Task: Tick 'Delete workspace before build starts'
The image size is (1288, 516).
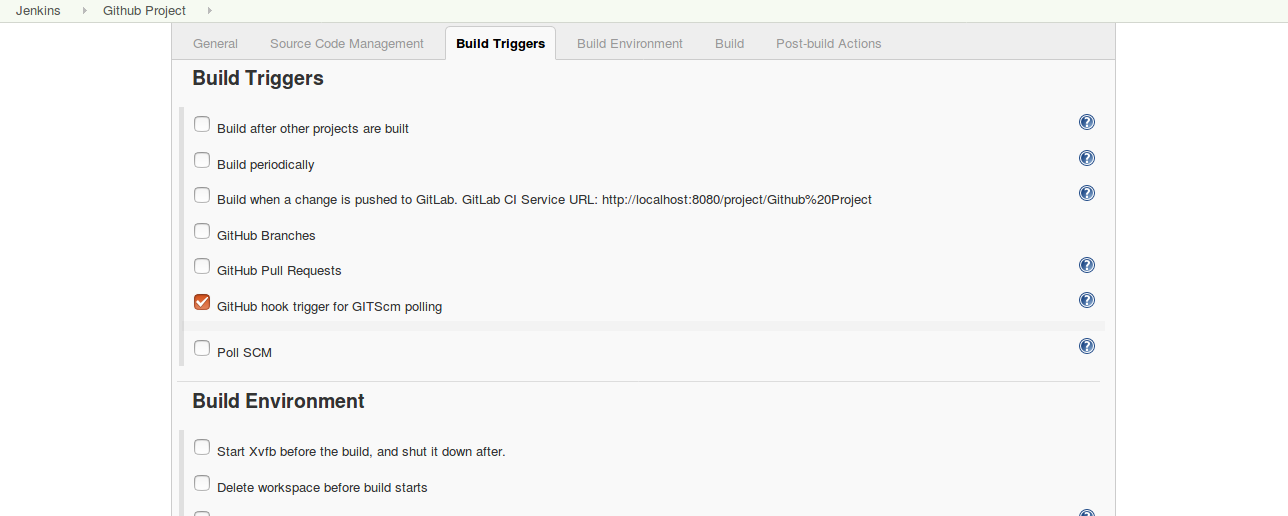Action: [x=202, y=484]
